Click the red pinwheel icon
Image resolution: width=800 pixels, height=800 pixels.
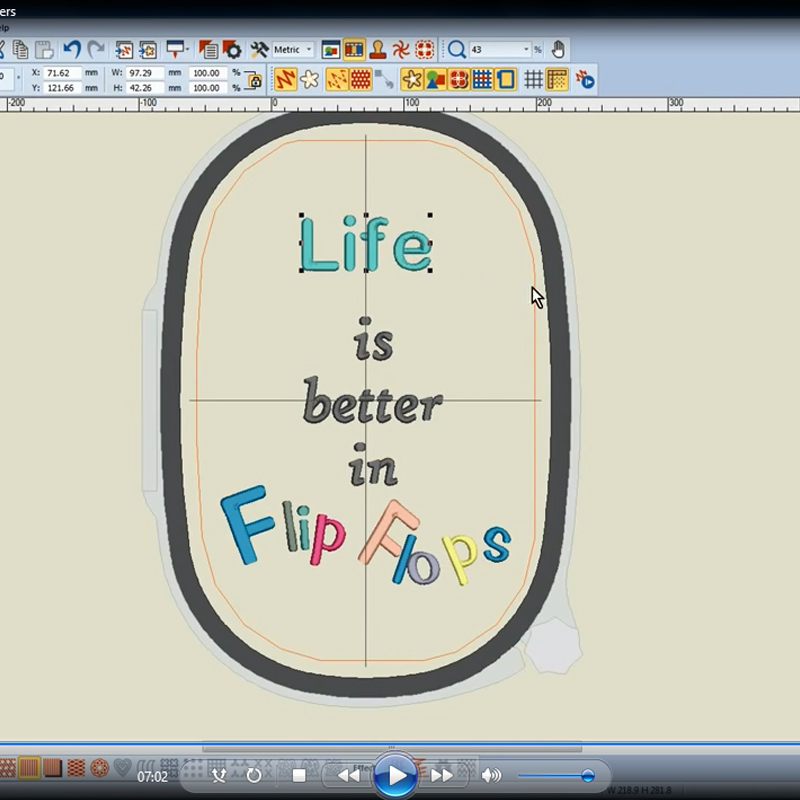[x=401, y=49]
